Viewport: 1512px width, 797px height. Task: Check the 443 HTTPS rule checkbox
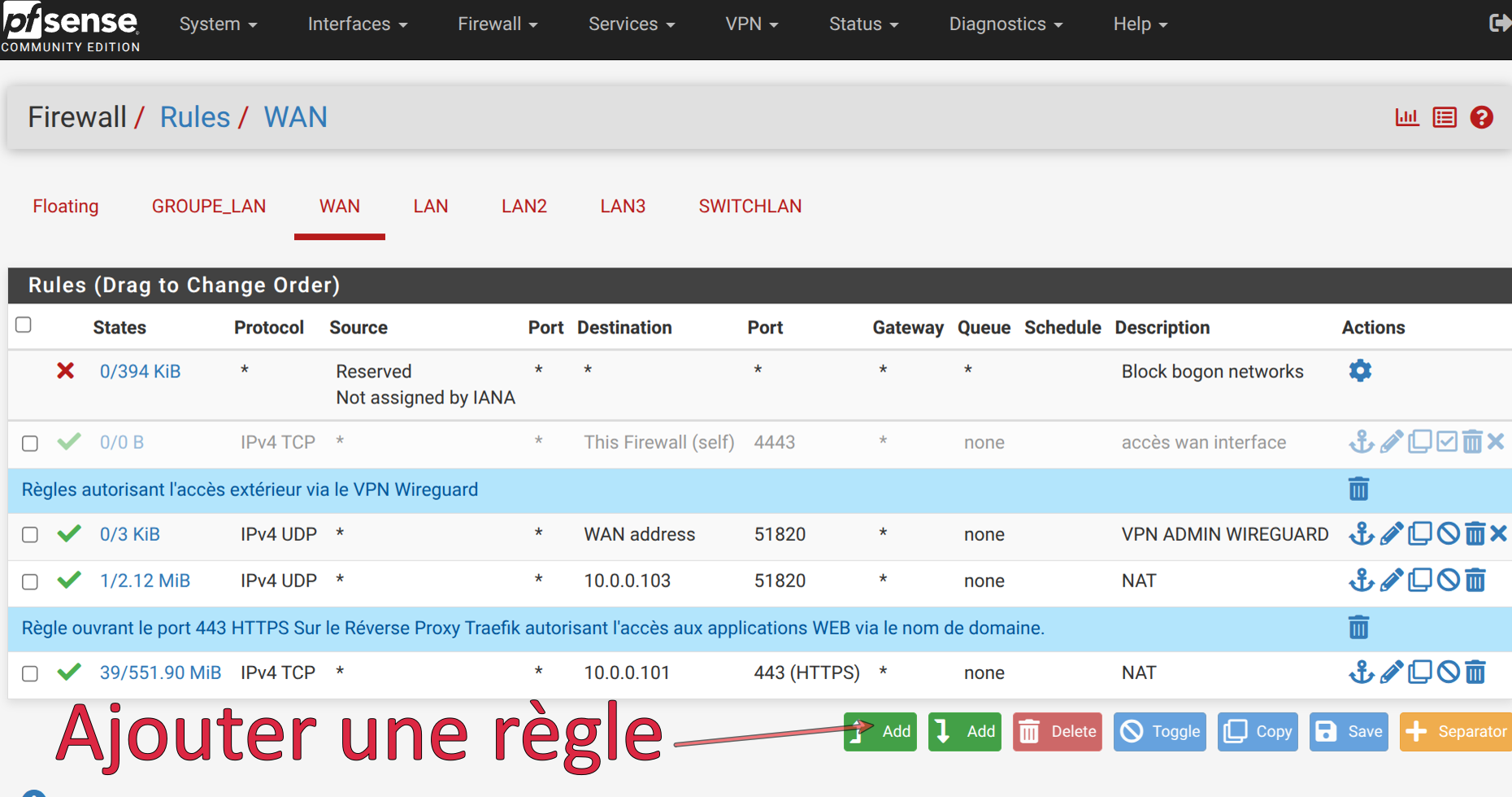[30, 674]
